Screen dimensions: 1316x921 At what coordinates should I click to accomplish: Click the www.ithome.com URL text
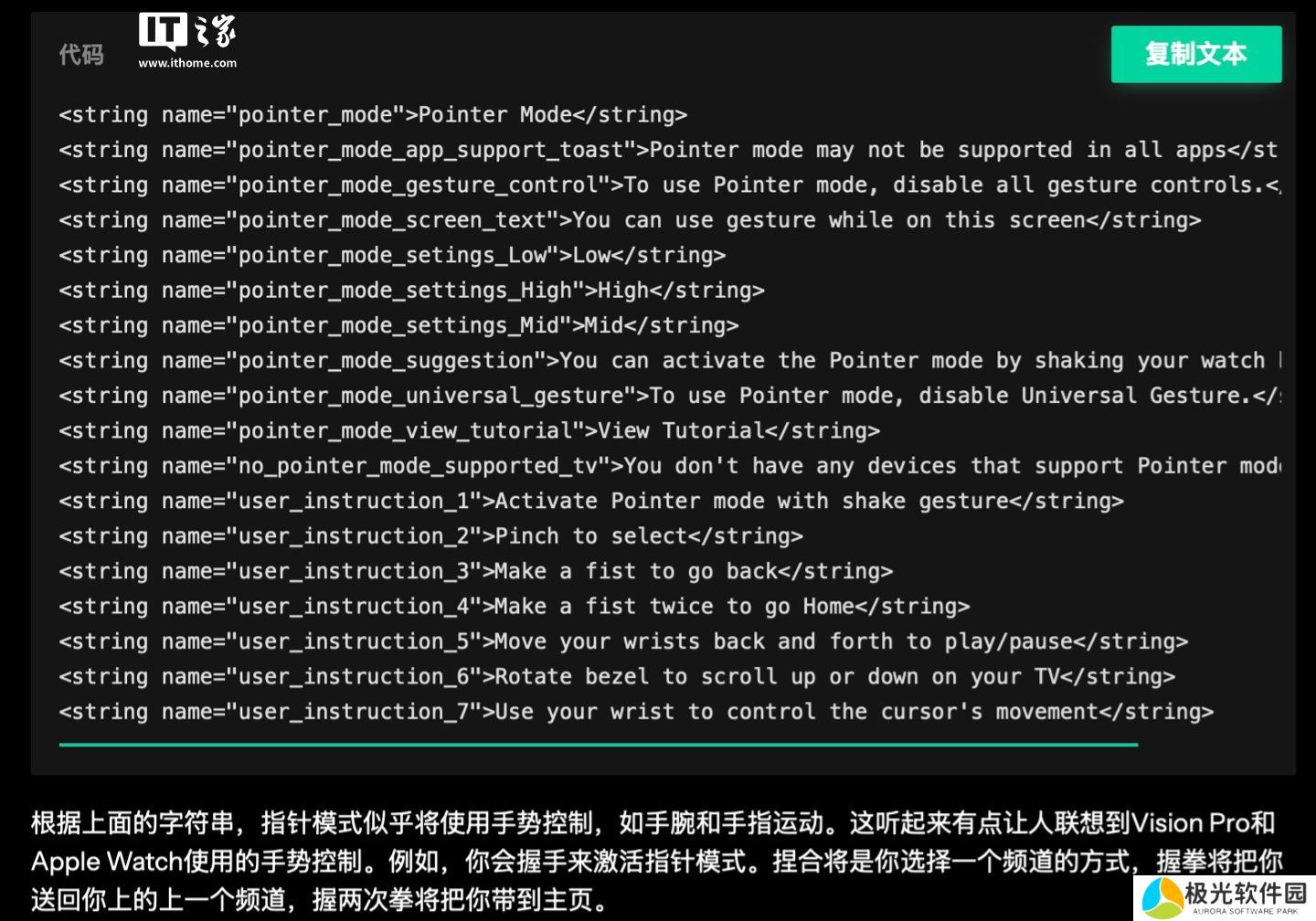coord(187,63)
